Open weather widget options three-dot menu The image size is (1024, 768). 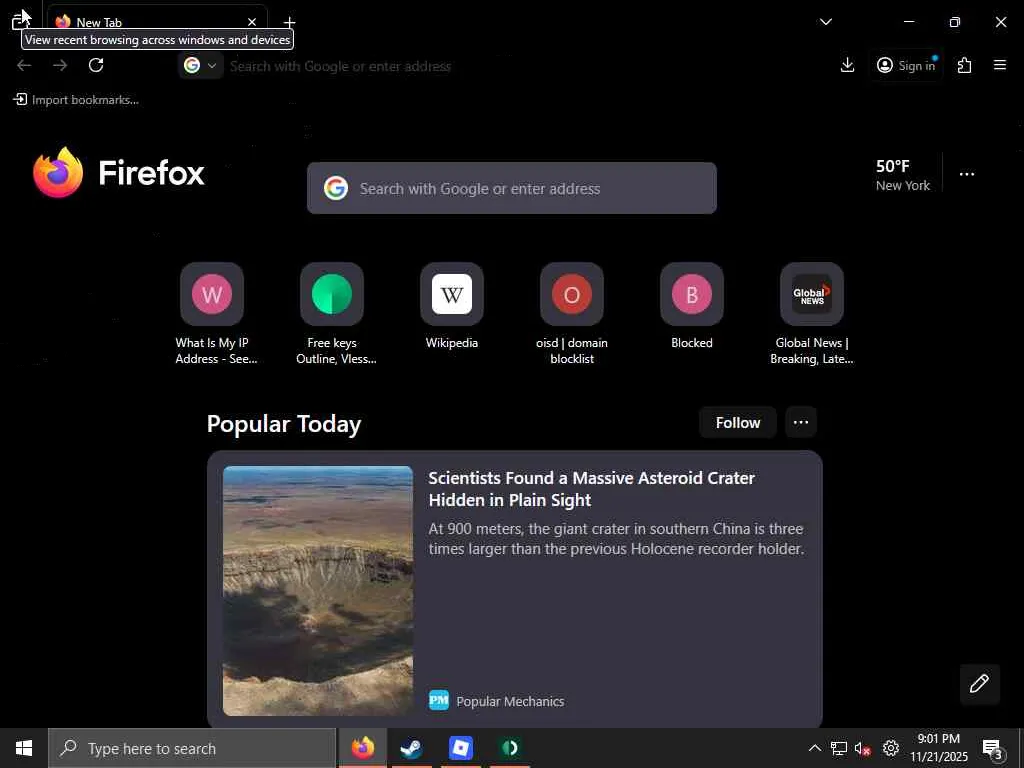[967, 174]
